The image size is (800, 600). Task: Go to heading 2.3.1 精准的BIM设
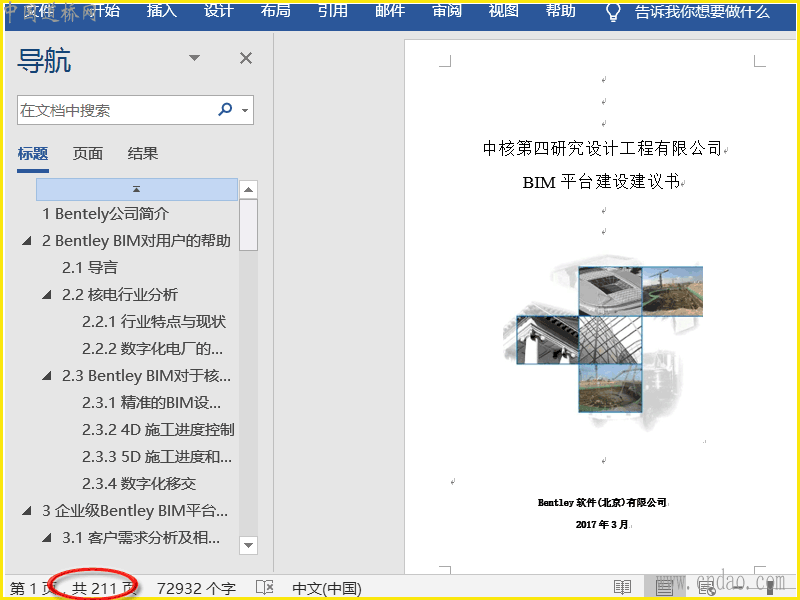[151, 403]
